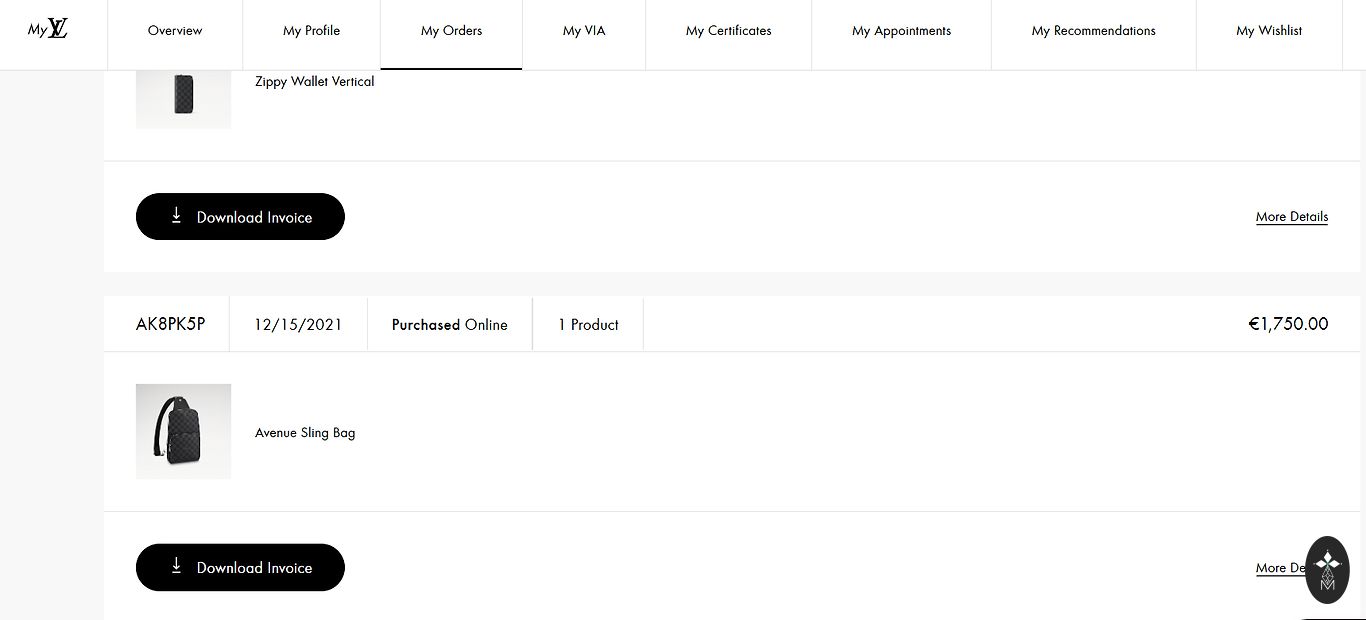Image resolution: width=1366 pixels, height=620 pixels.
Task: Click the Zippy Wallet Vertical thumbnail
Action: point(183,99)
